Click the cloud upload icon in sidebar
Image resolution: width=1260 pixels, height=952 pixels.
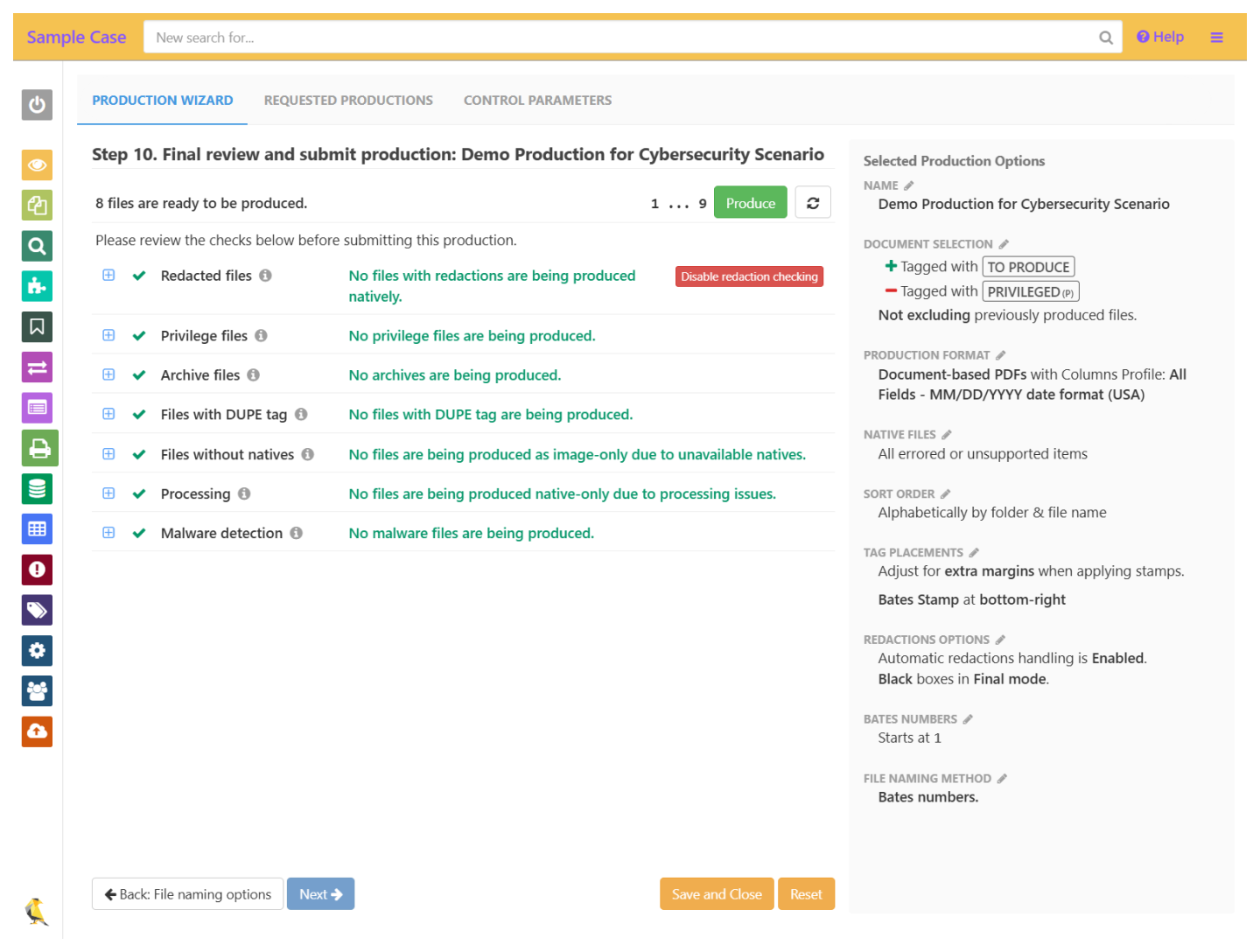[x=37, y=731]
